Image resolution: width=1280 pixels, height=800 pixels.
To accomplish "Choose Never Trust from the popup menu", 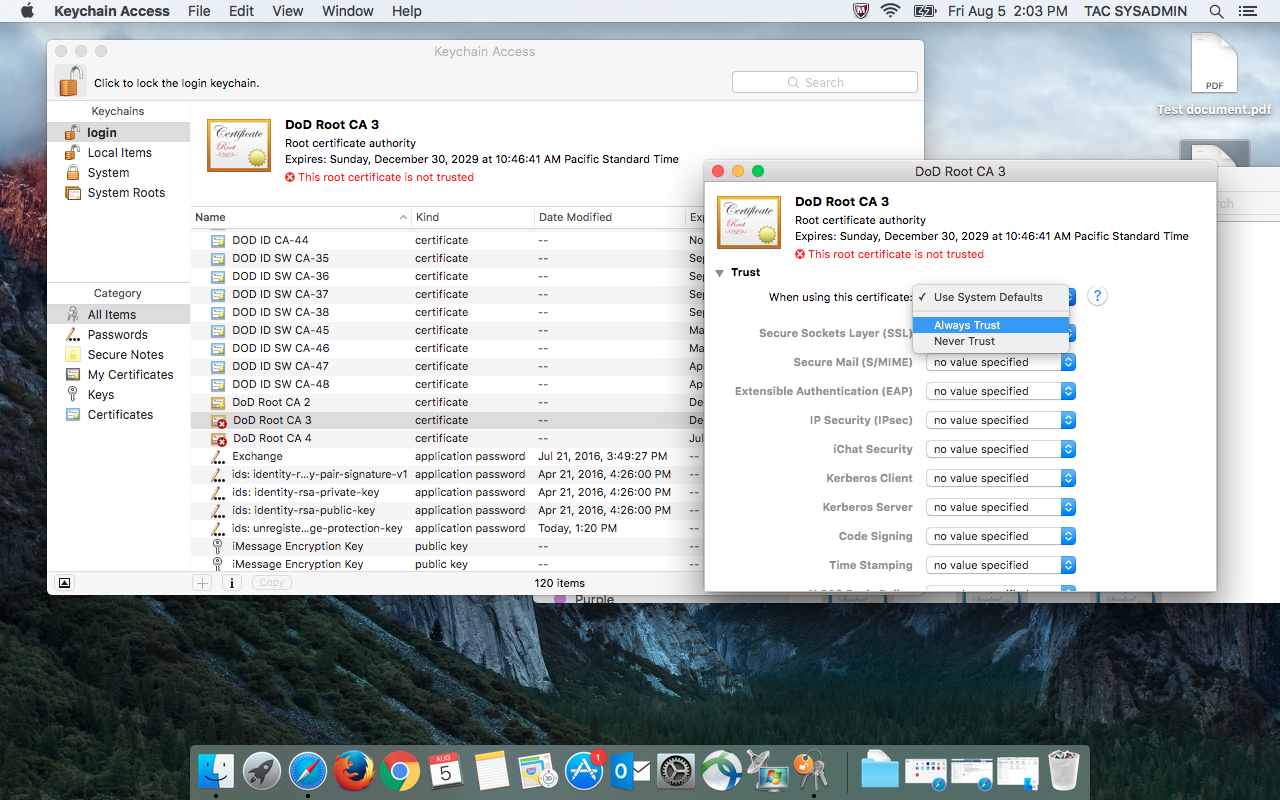I will point(991,341).
